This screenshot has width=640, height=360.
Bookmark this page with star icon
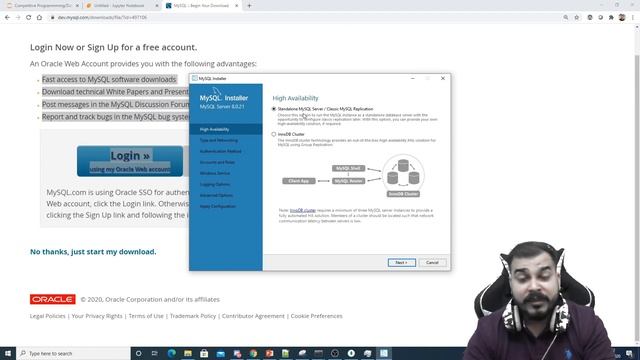click(577, 18)
